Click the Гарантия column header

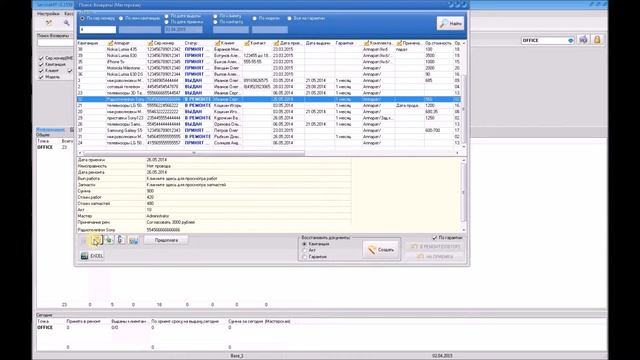(x=344, y=43)
